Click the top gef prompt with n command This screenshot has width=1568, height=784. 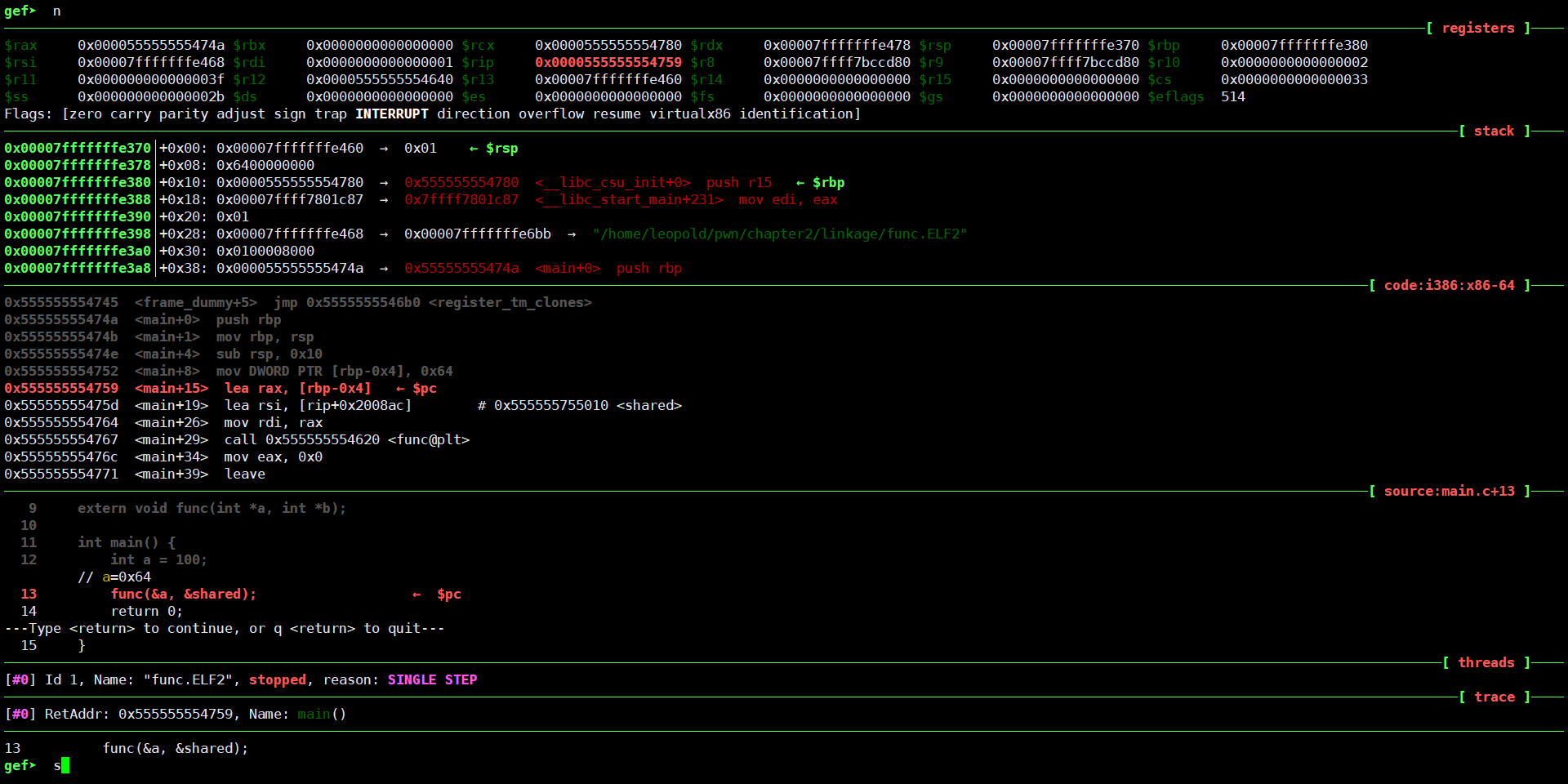coord(33,11)
